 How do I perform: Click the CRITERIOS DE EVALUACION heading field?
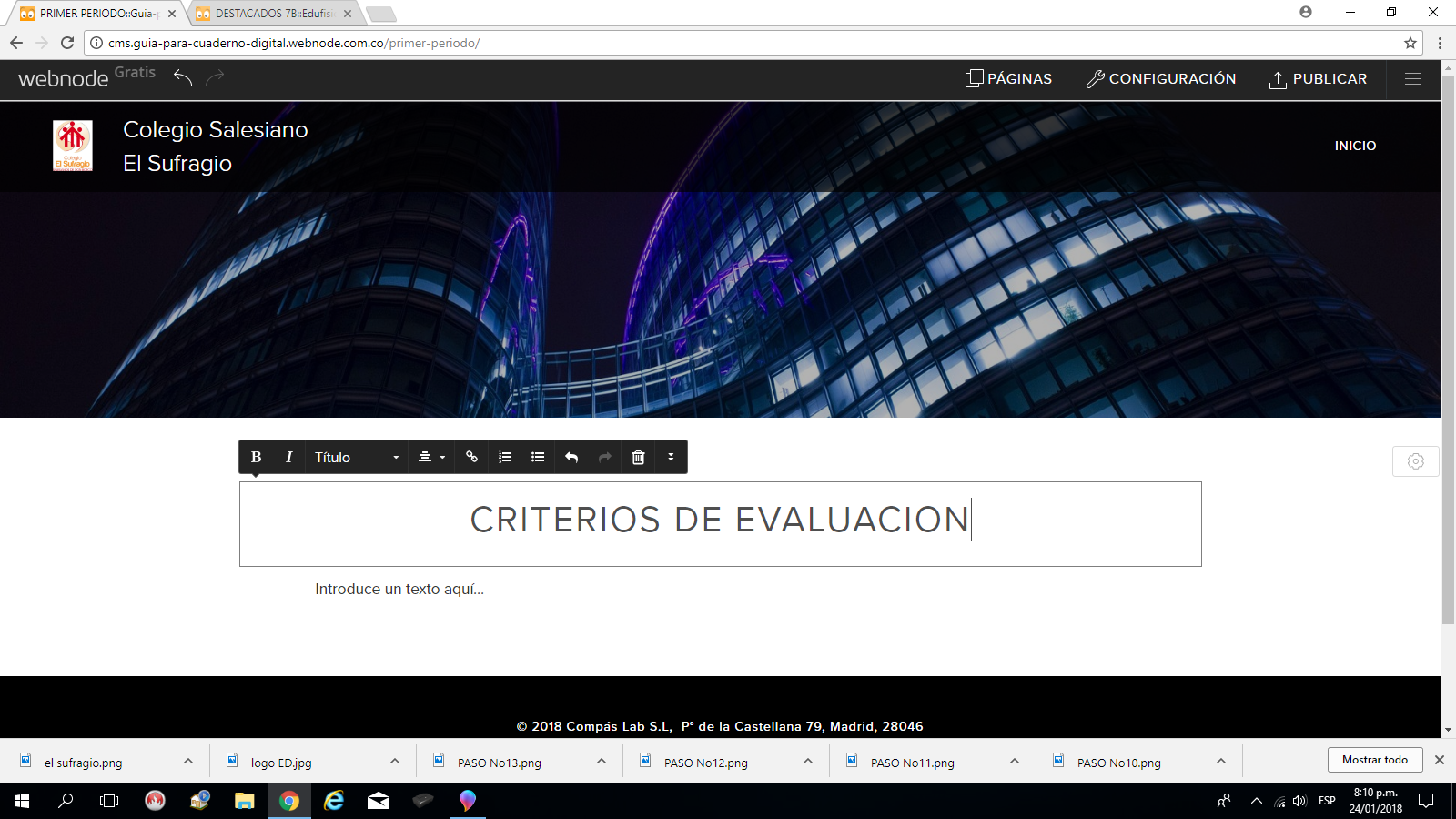(x=721, y=524)
